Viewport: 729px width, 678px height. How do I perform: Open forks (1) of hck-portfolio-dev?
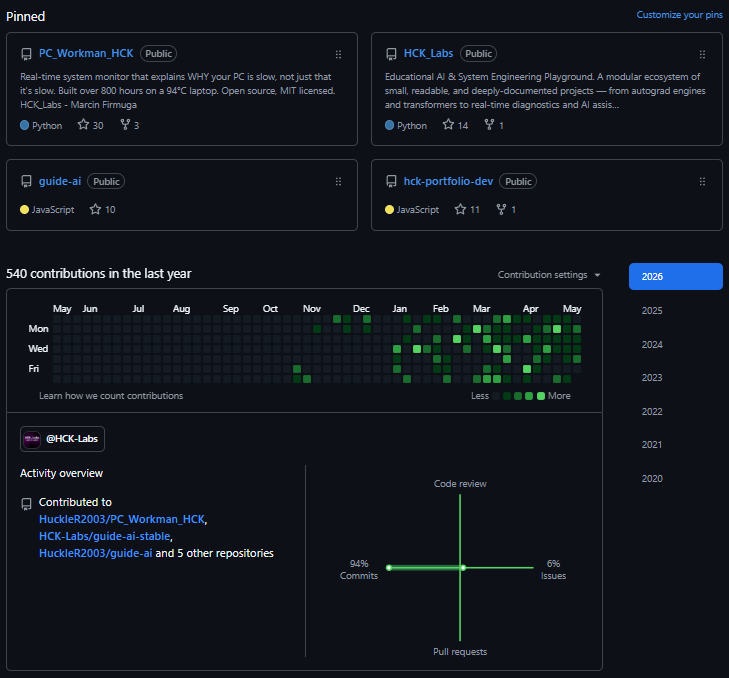click(x=506, y=210)
